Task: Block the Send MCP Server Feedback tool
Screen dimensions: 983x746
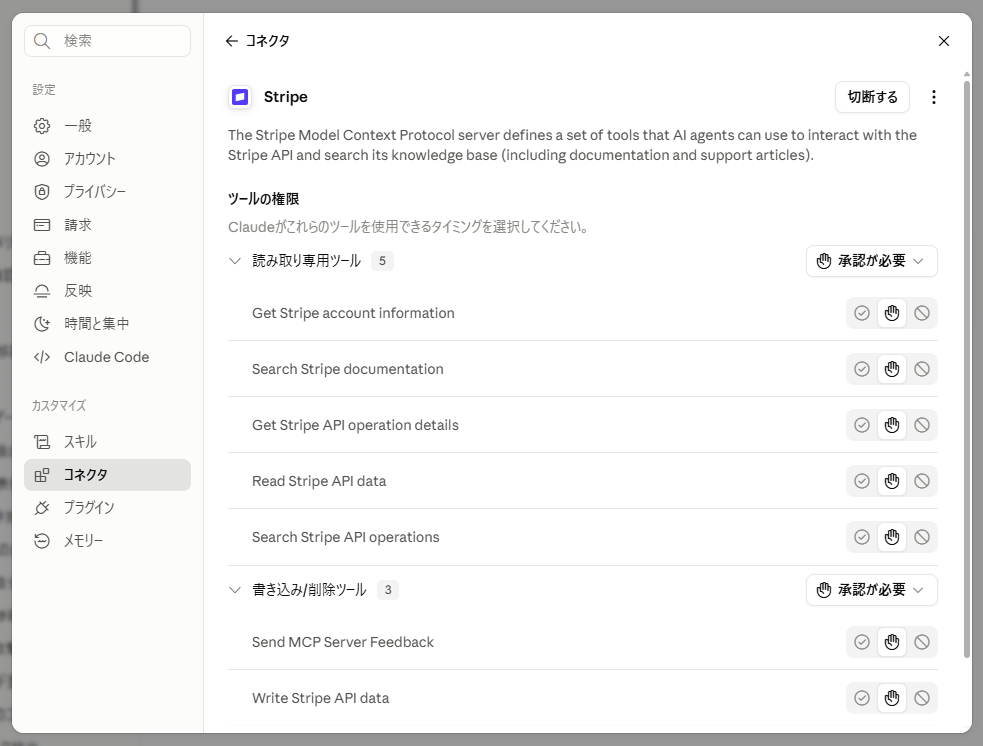Action: click(922, 642)
